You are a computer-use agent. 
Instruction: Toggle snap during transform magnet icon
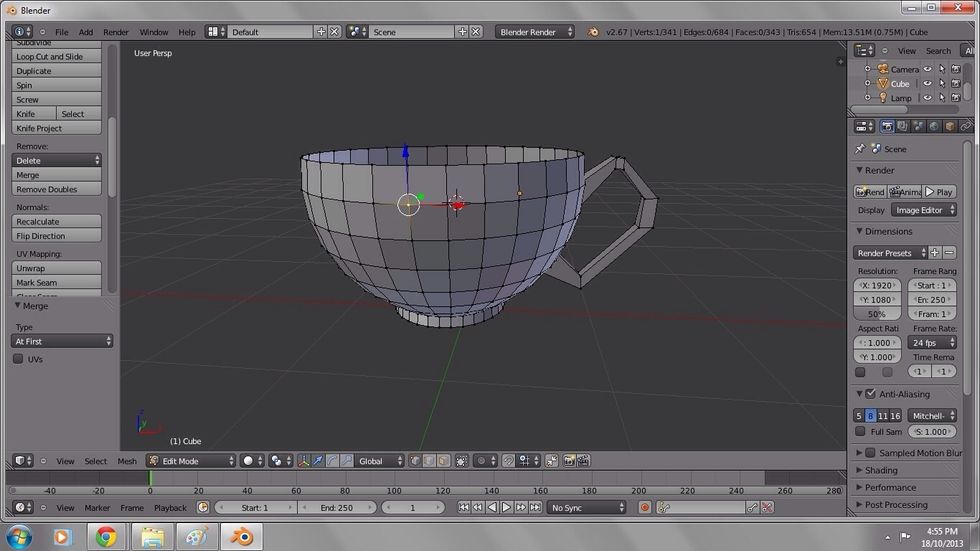point(509,461)
